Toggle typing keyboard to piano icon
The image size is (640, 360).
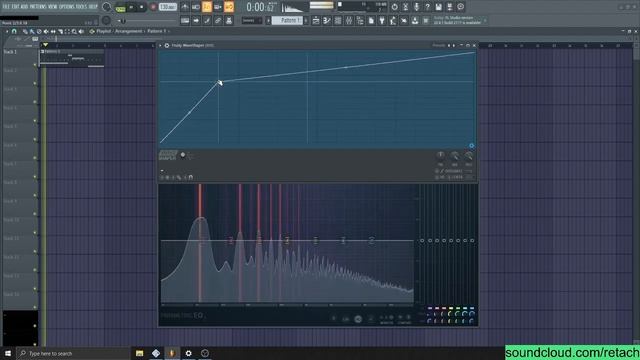(185, 20)
